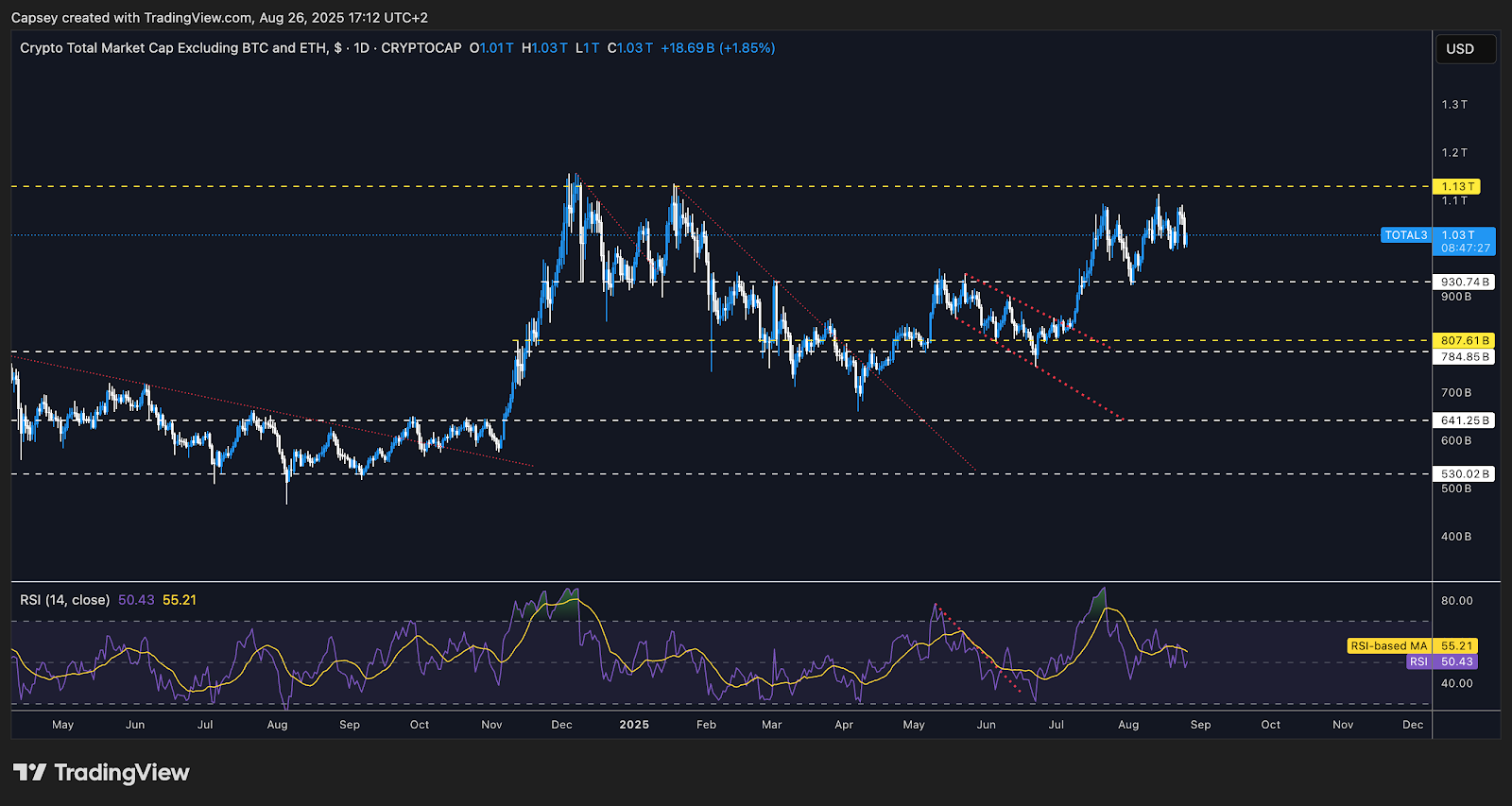Click the 1.2T tick on price scale

[1454, 152]
